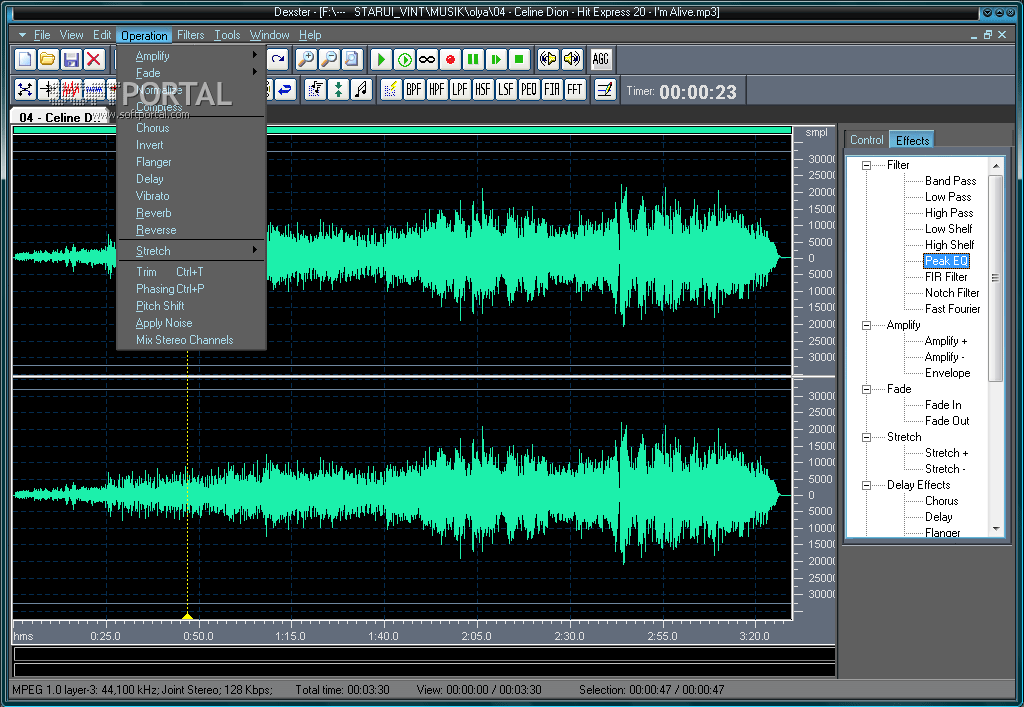The image size is (1024, 707).
Task: Click the Redo arrow icon
Action: point(278,59)
